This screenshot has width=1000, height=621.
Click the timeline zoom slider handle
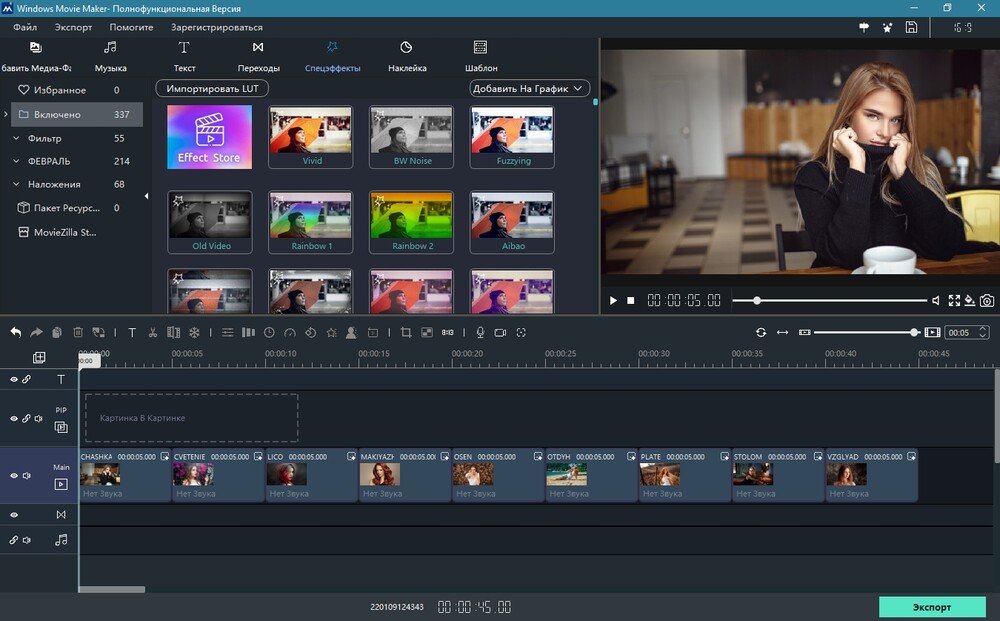coord(914,332)
